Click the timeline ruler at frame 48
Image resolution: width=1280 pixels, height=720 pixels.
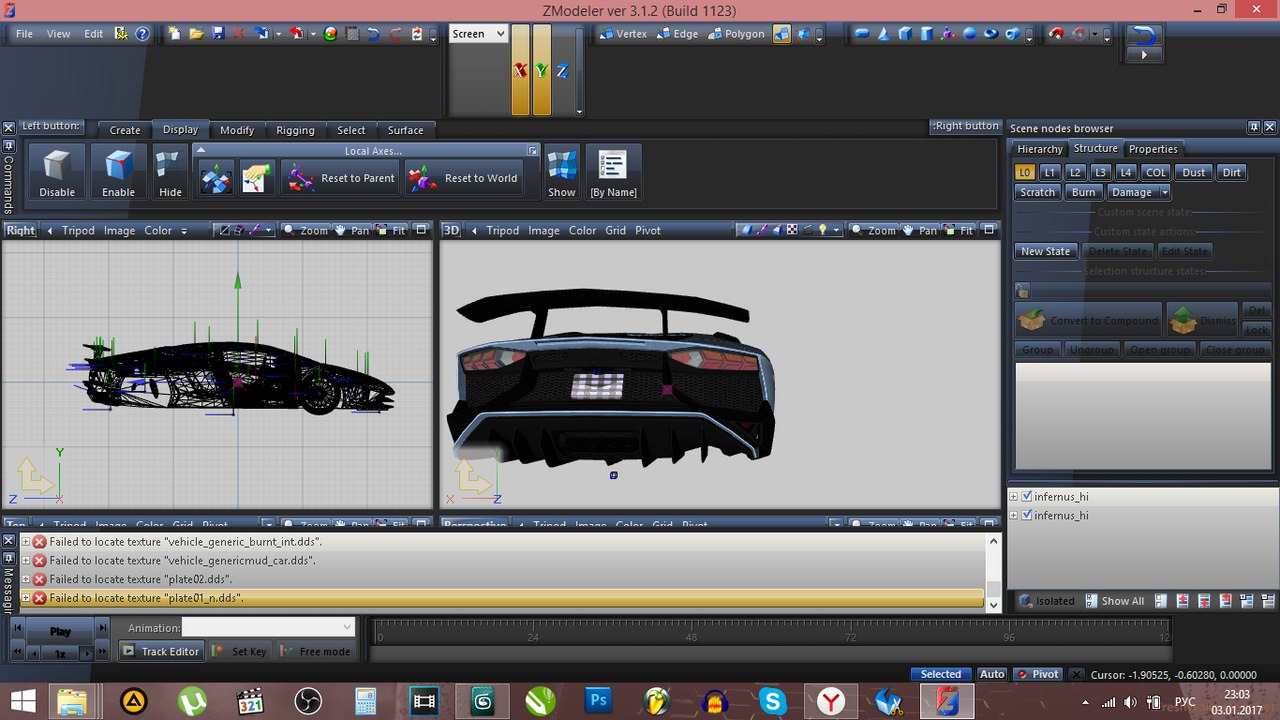click(x=692, y=636)
